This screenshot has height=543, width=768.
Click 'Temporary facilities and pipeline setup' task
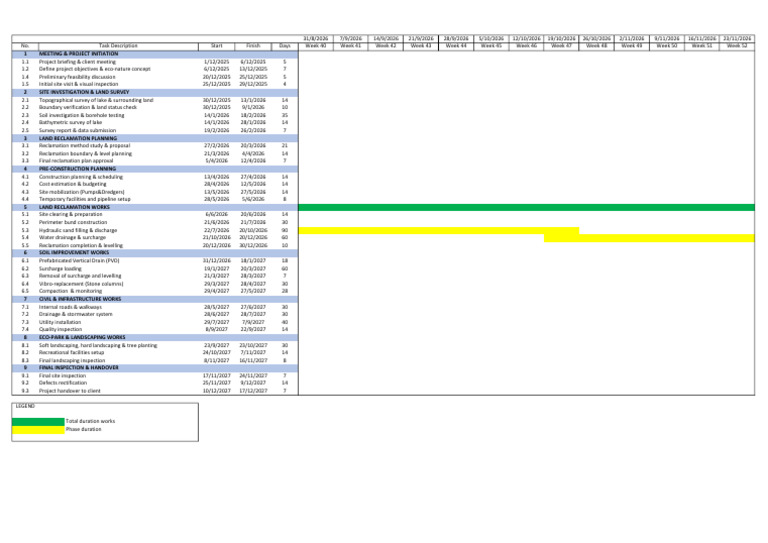pyautogui.click(x=85, y=199)
